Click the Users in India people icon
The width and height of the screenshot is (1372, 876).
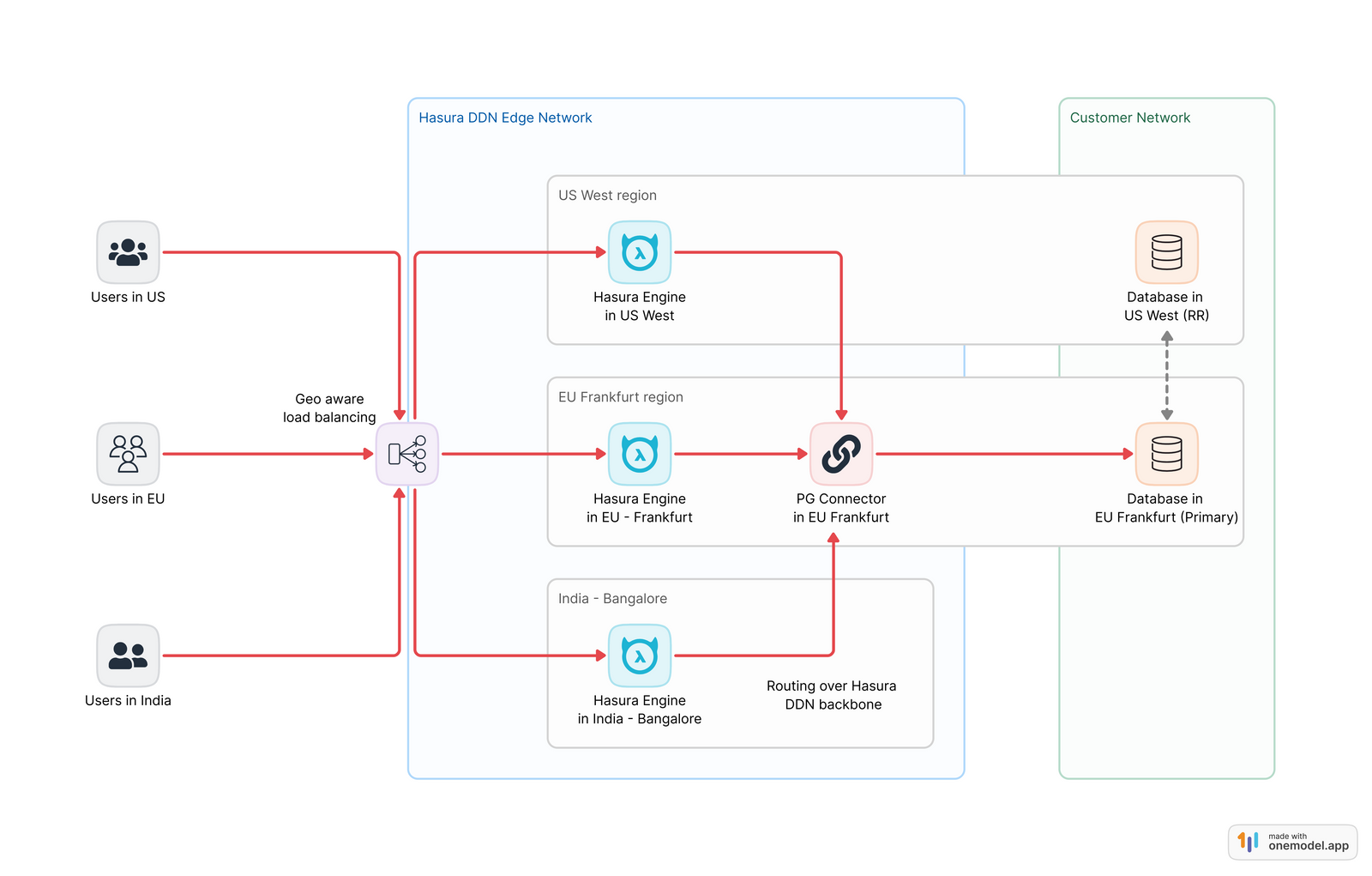(x=127, y=655)
